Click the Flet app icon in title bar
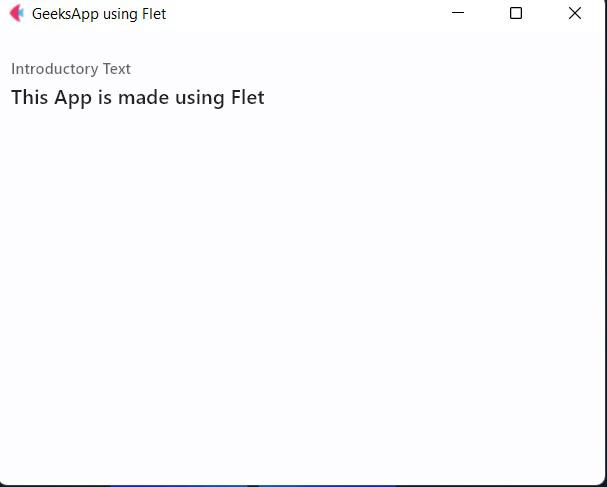Screen dimensions: 607x487 click(x=17, y=13)
